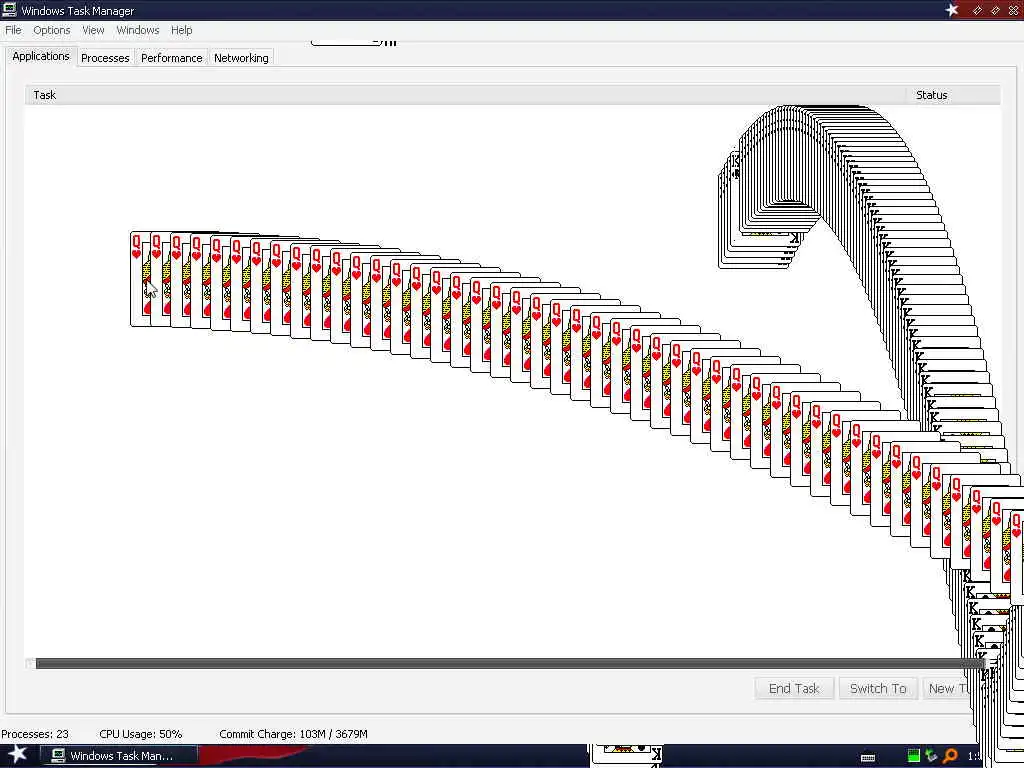Viewport: 1024px width, 768px height.
Task: Sort by the Task column header
Action: pyautogui.click(x=466, y=95)
